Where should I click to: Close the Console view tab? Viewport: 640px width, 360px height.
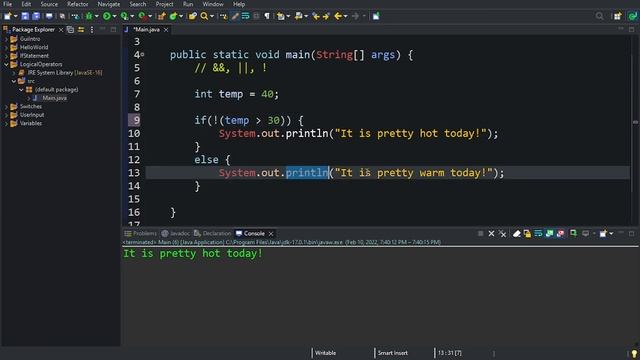pos(271,234)
